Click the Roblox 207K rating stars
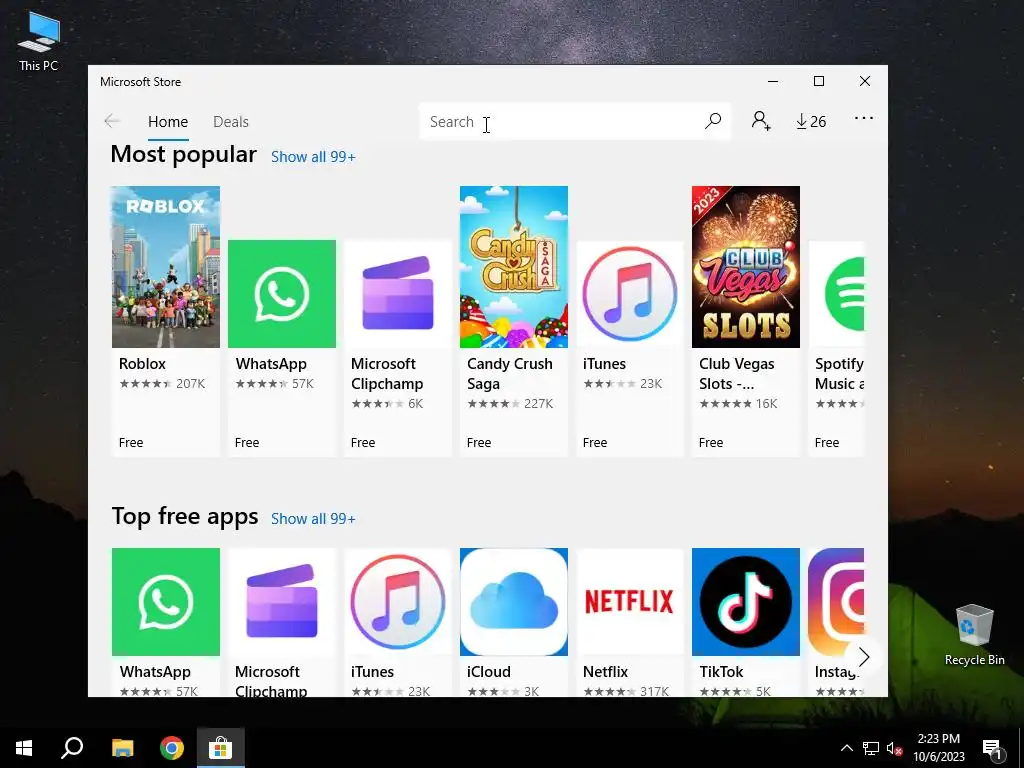 (x=146, y=383)
